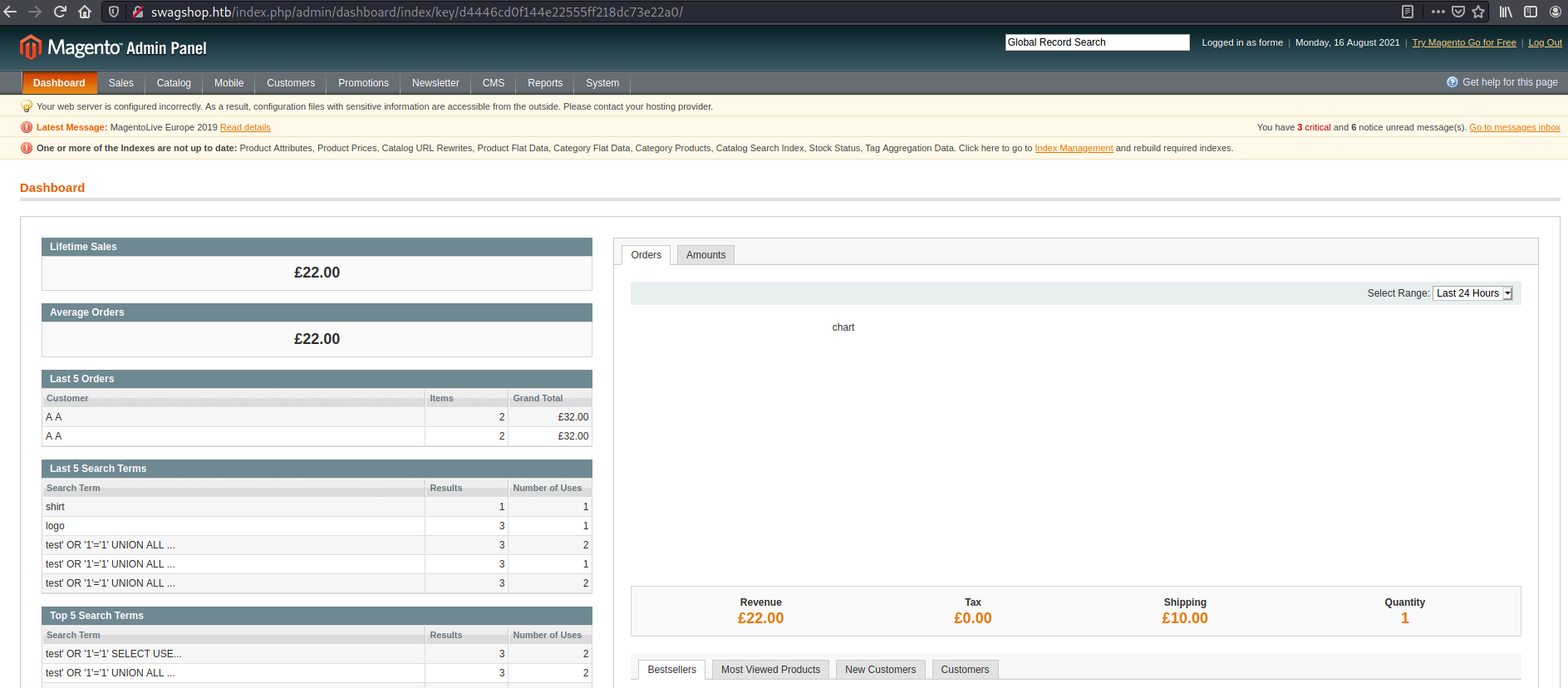Click the insecure connection padlock icon
Screen dimensions: 1568x688
137,12
